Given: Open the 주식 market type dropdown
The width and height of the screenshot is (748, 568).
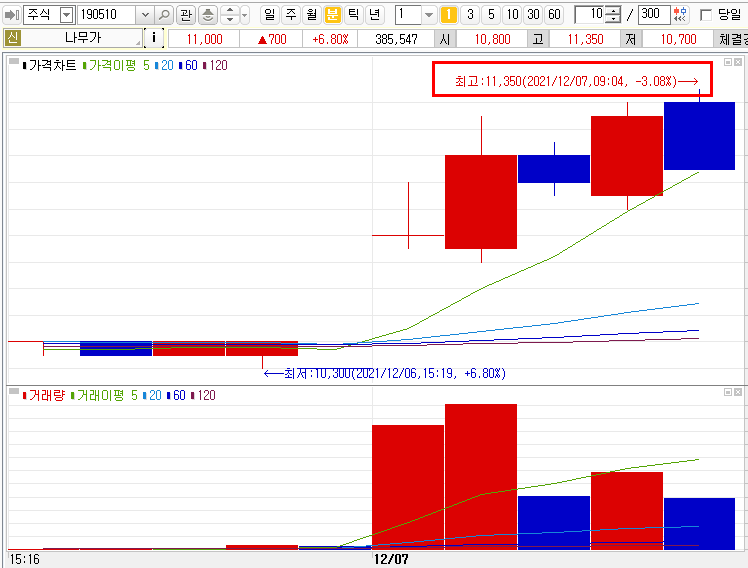Looking at the screenshot, I should 67,15.
